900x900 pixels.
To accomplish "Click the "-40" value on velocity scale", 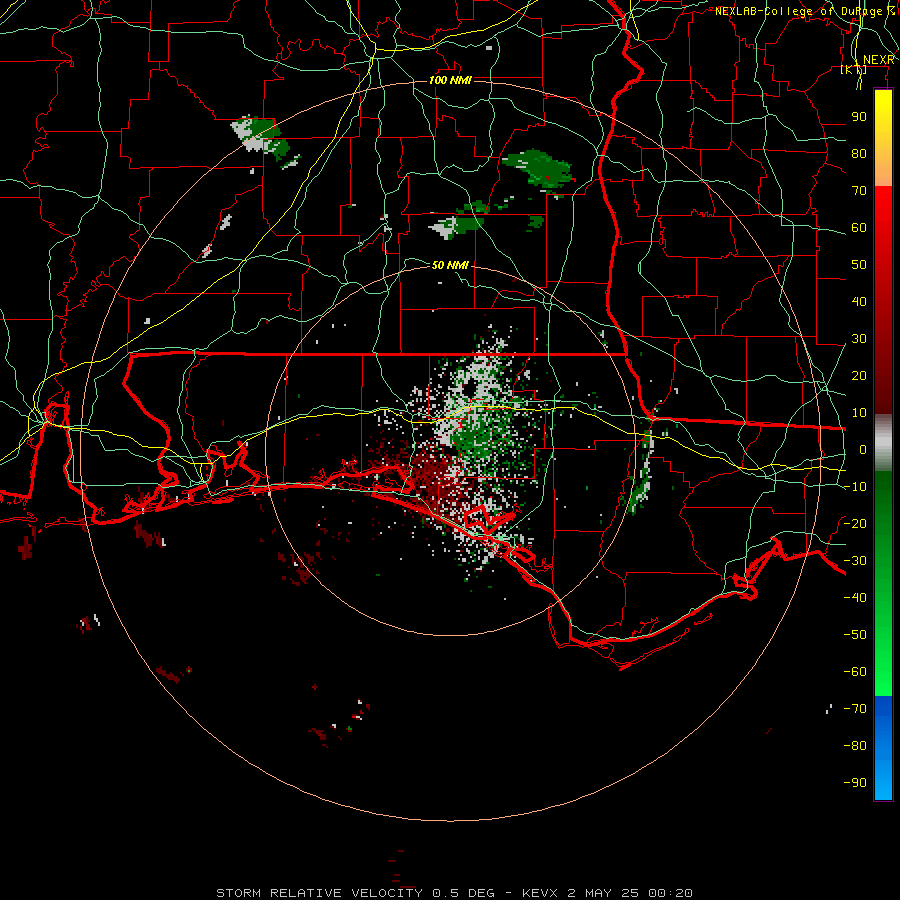I will [855, 598].
